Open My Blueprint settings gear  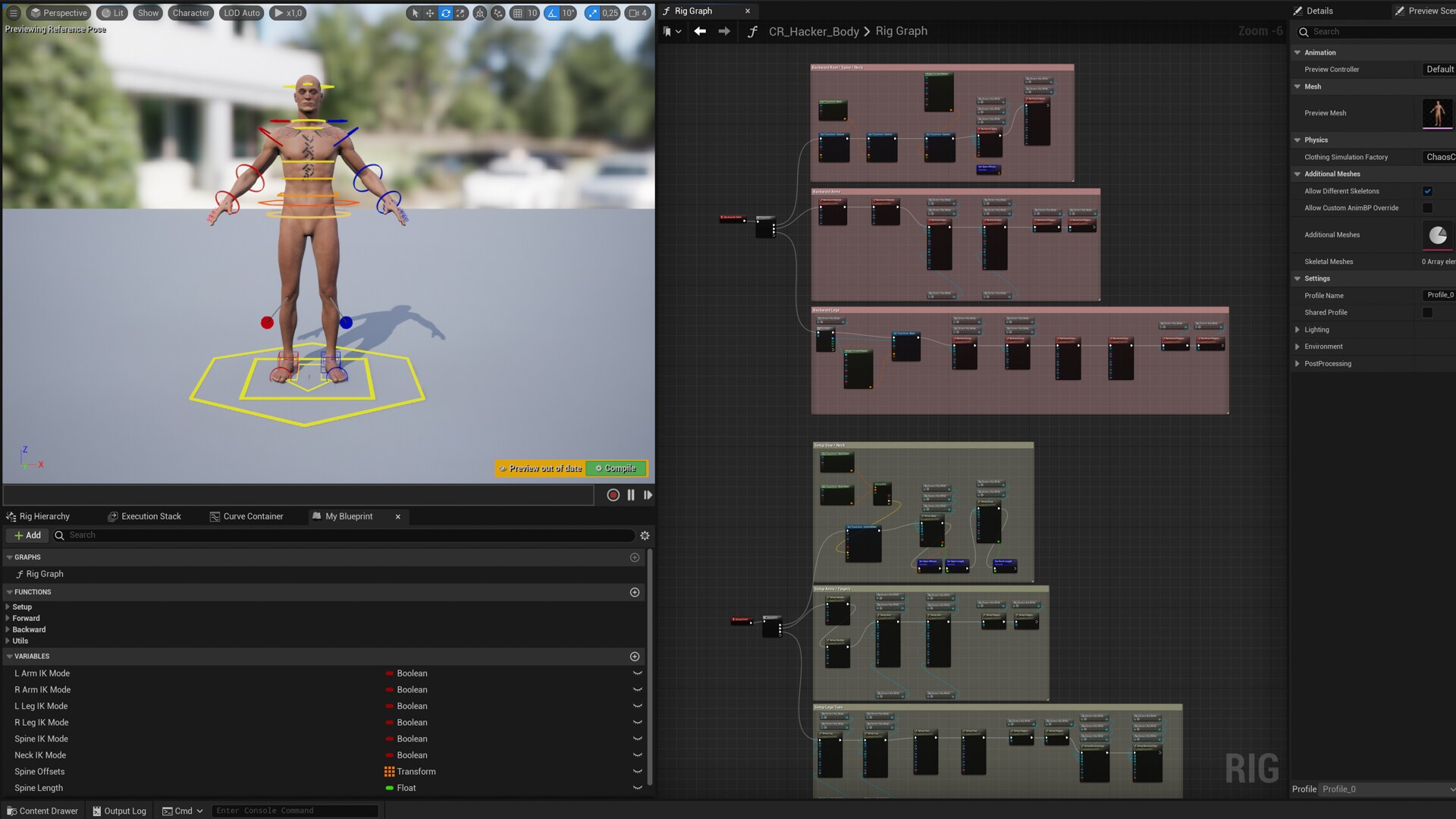[645, 535]
